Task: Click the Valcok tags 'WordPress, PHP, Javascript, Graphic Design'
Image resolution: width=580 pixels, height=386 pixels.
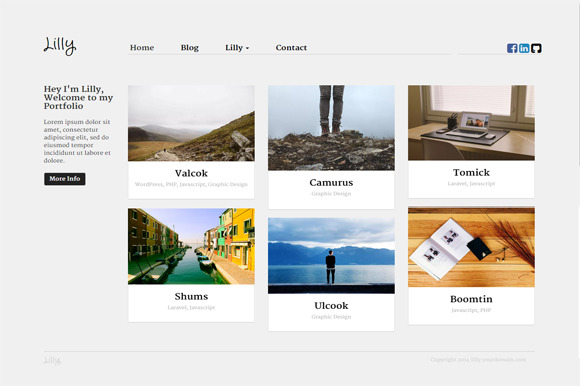Action: tap(191, 184)
